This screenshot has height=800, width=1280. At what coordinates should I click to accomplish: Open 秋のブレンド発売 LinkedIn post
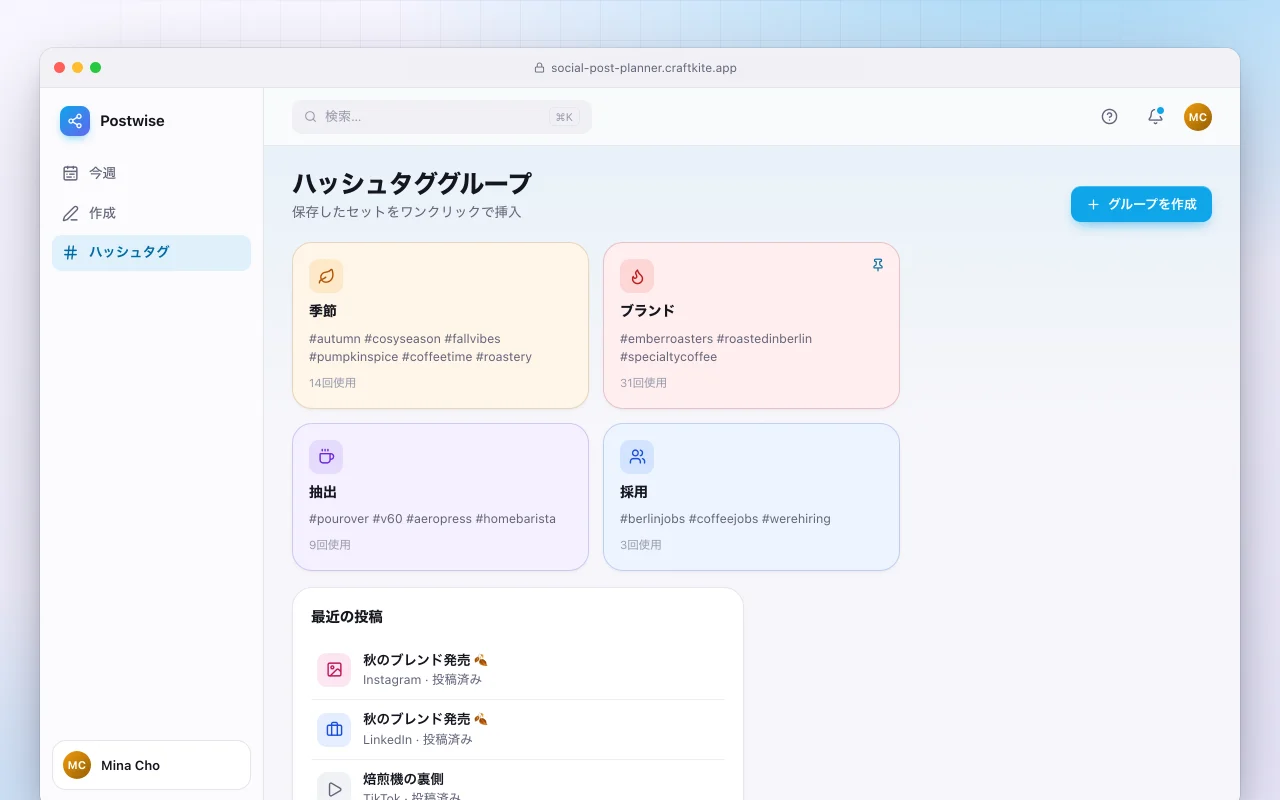coord(518,730)
